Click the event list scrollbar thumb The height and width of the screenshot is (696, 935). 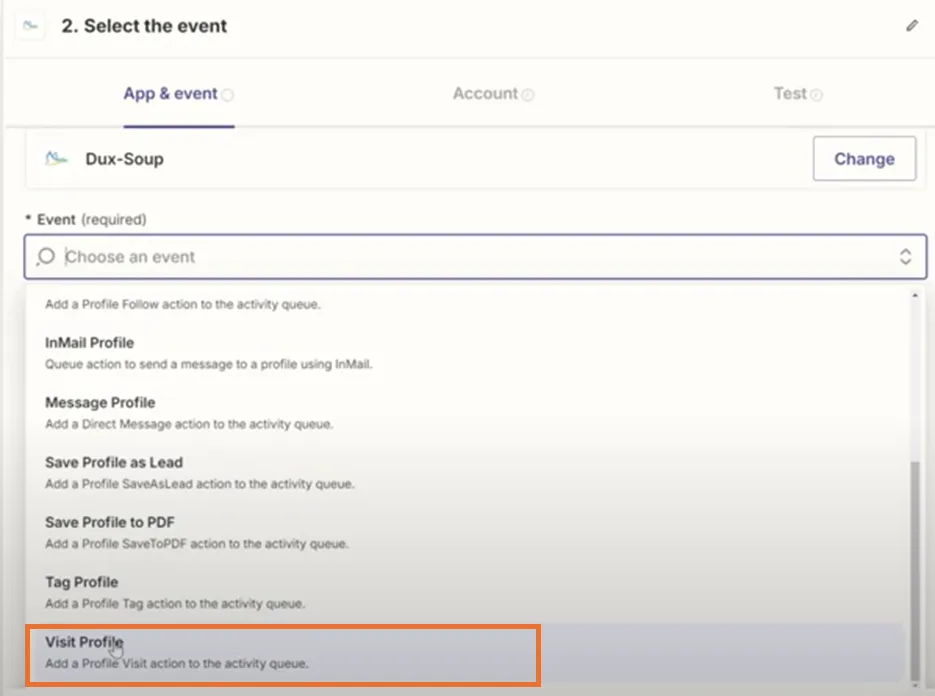[915, 570]
